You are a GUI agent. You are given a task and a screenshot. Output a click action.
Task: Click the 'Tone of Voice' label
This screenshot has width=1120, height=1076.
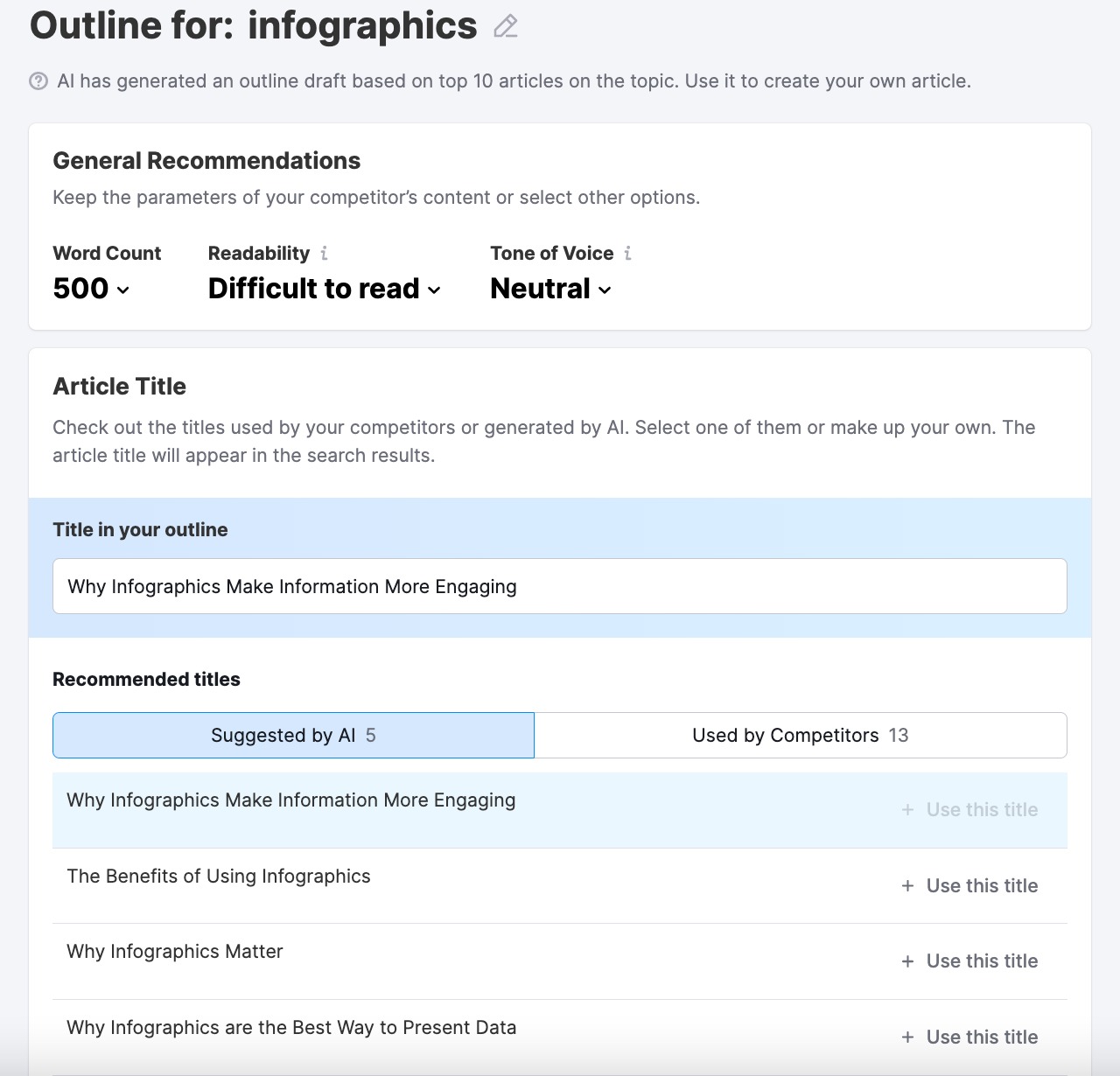coord(552,254)
